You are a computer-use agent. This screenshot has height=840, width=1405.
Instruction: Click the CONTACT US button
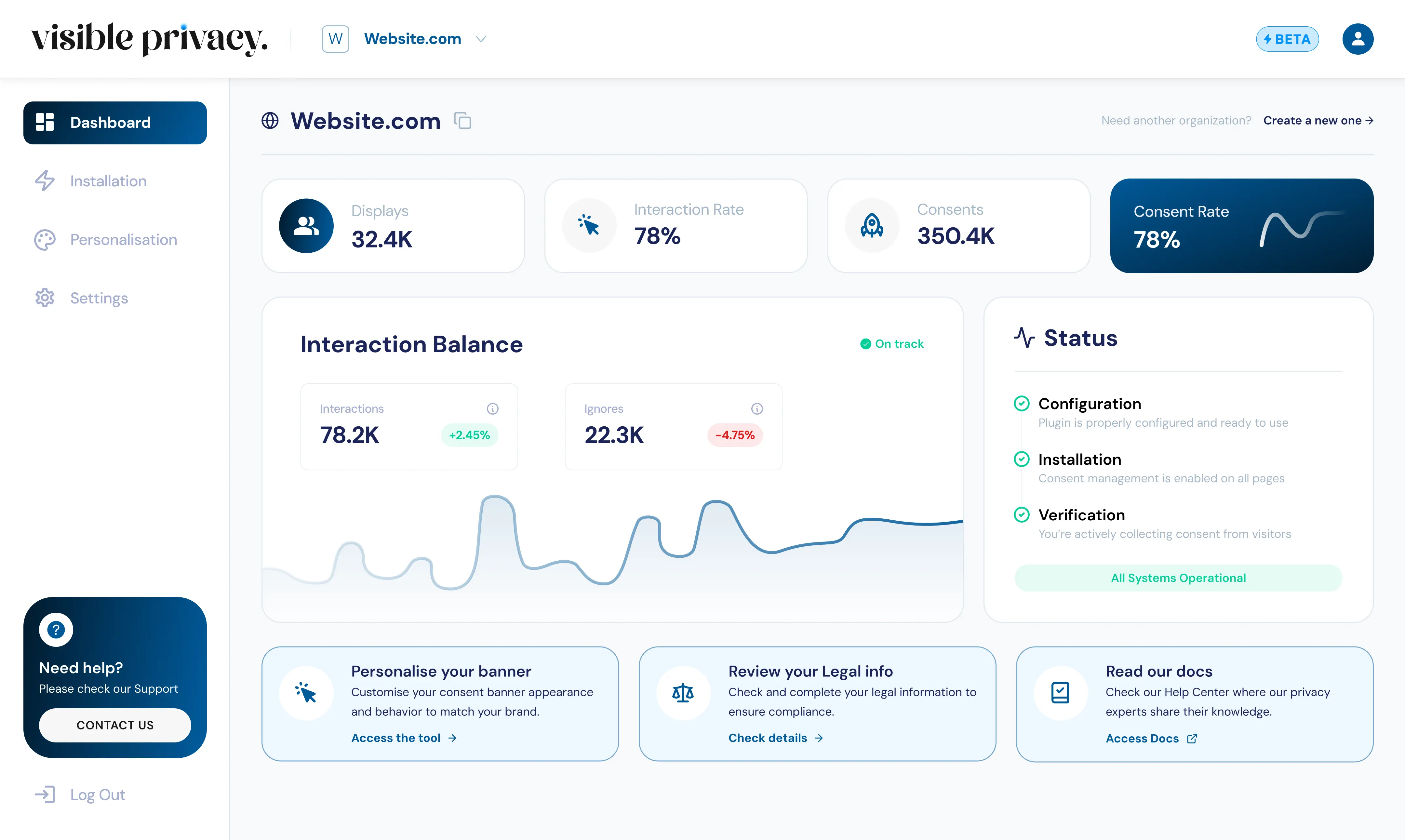pyautogui.click(x=115, y=725)
